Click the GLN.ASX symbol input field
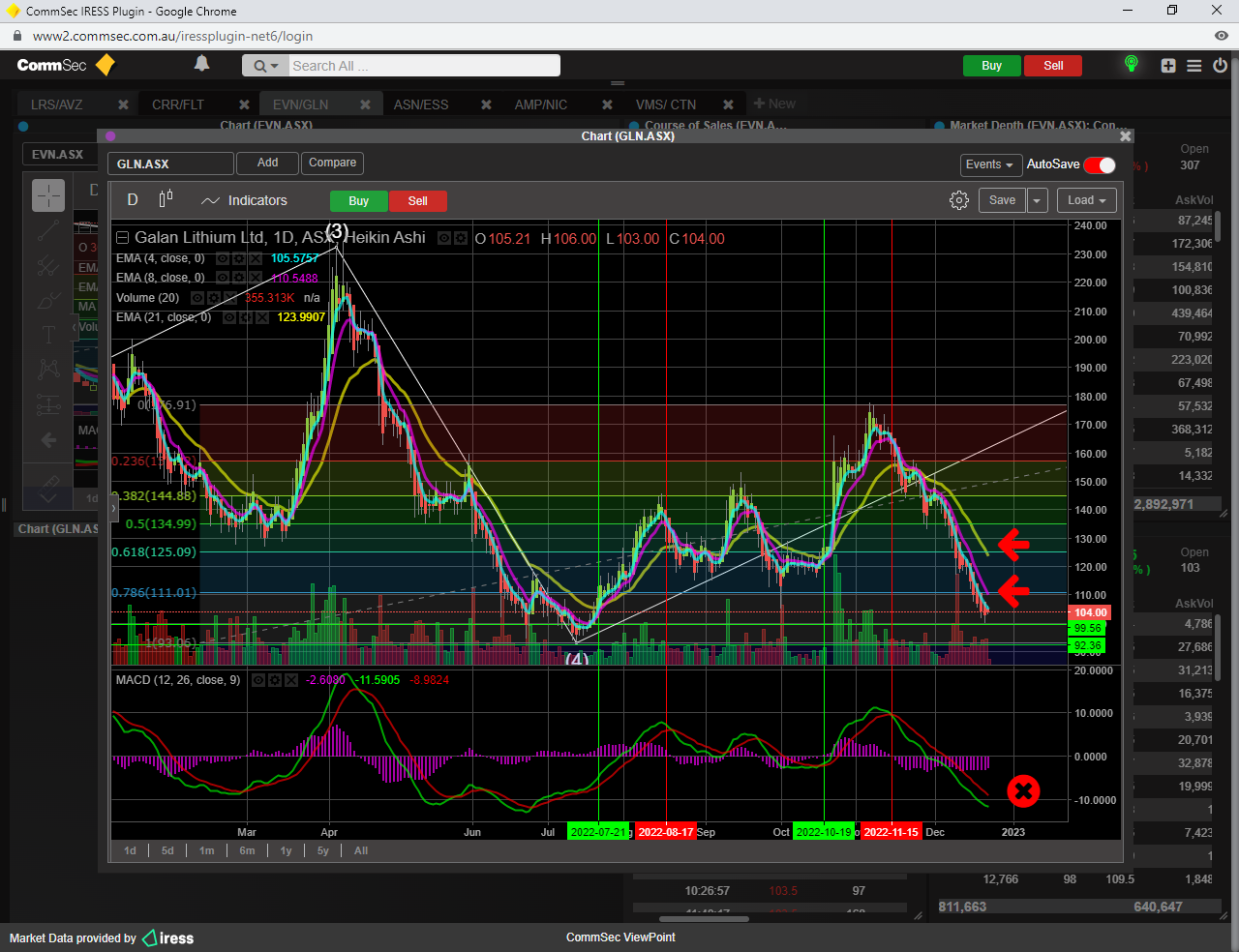Viewport: 1239px width, 952px height. click(x=170, y=164)
